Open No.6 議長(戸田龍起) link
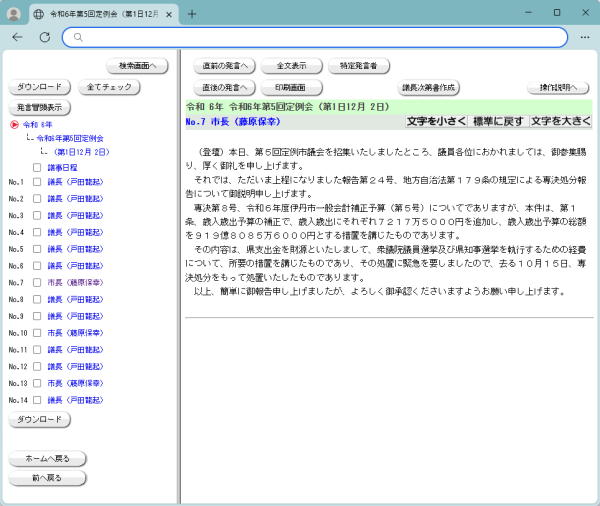 pos(75,266)
